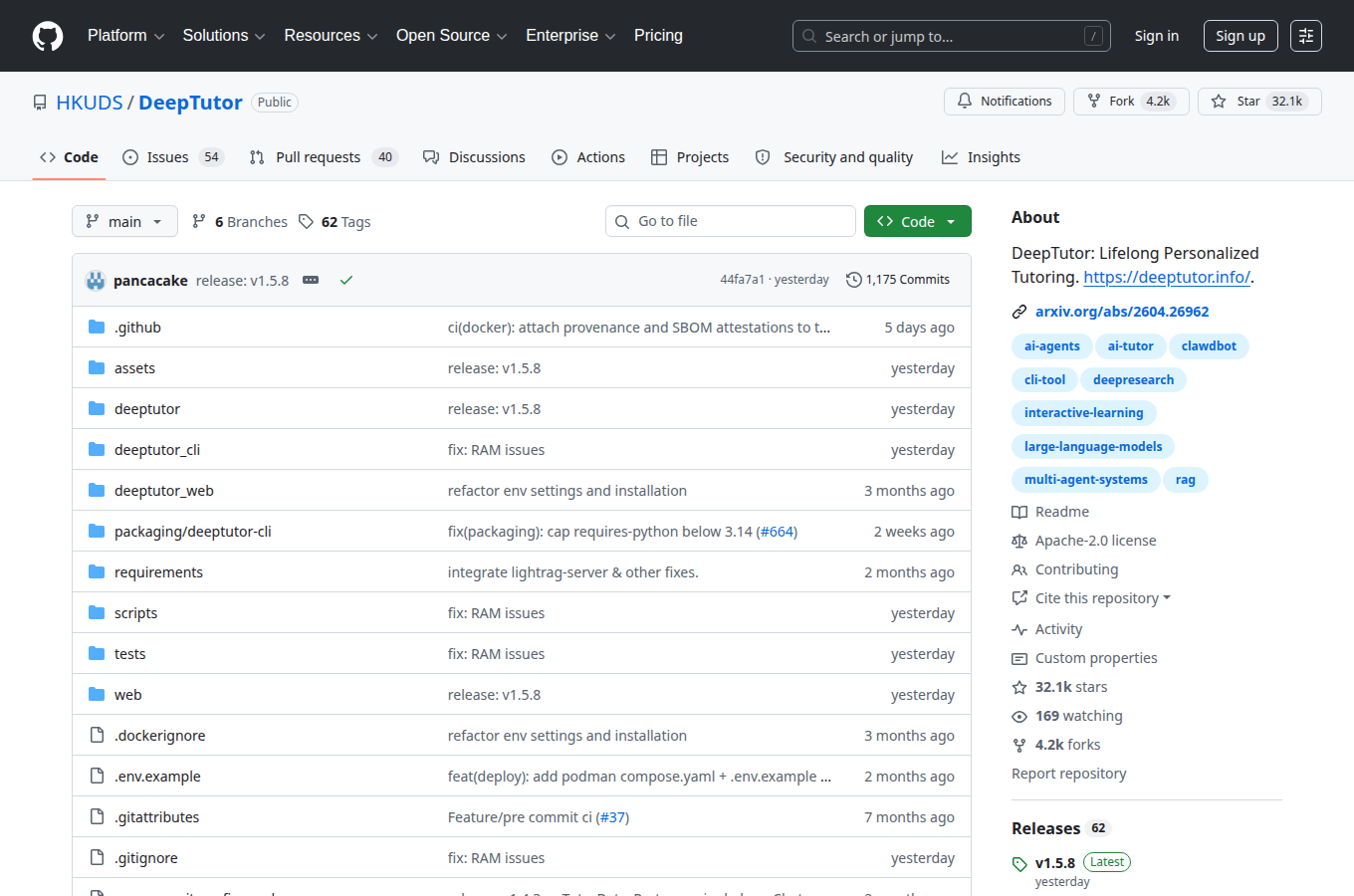This screenshot has width=1354, height=896.
Task: Click the fork icon next to 4.2k forks
Action: (1019, 745)
